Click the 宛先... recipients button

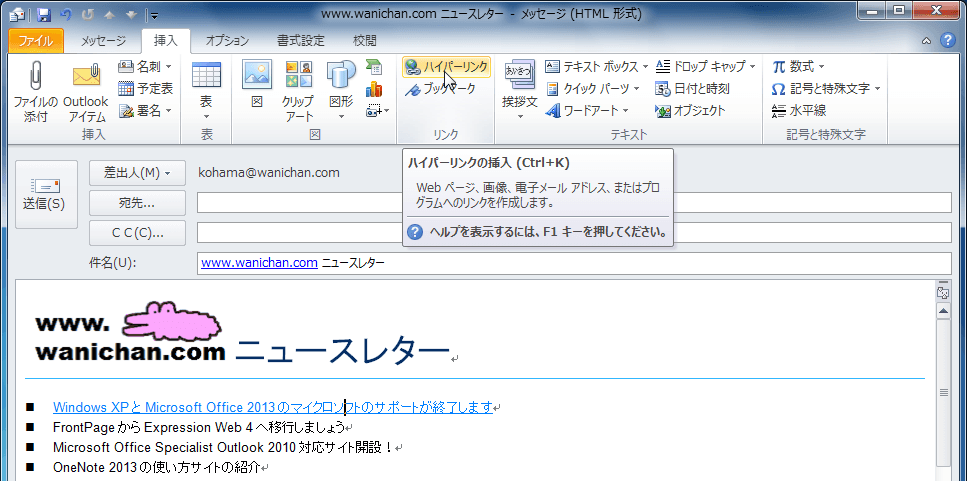[138, 203]
